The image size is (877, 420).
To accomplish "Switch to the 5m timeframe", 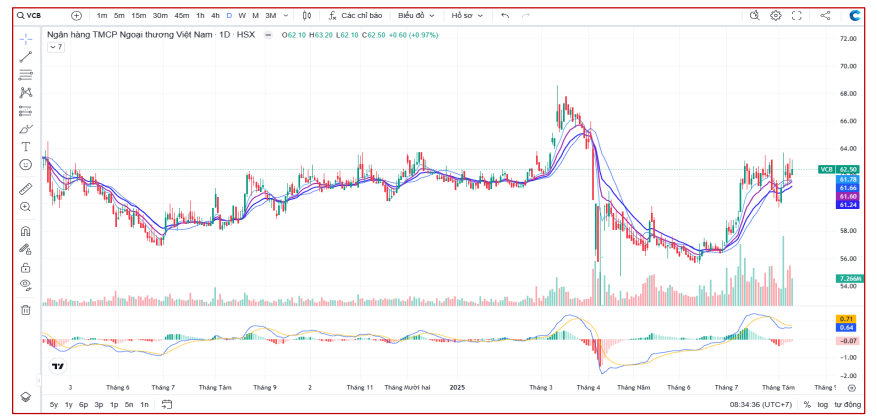I will point(119,16).
